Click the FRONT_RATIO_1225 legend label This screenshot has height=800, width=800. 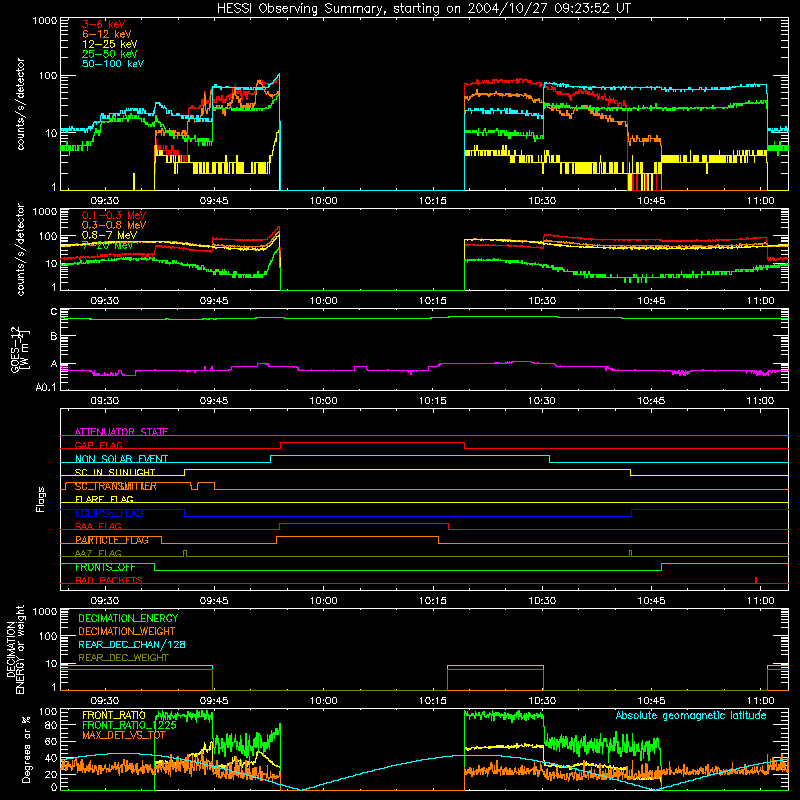click(129, 725)
